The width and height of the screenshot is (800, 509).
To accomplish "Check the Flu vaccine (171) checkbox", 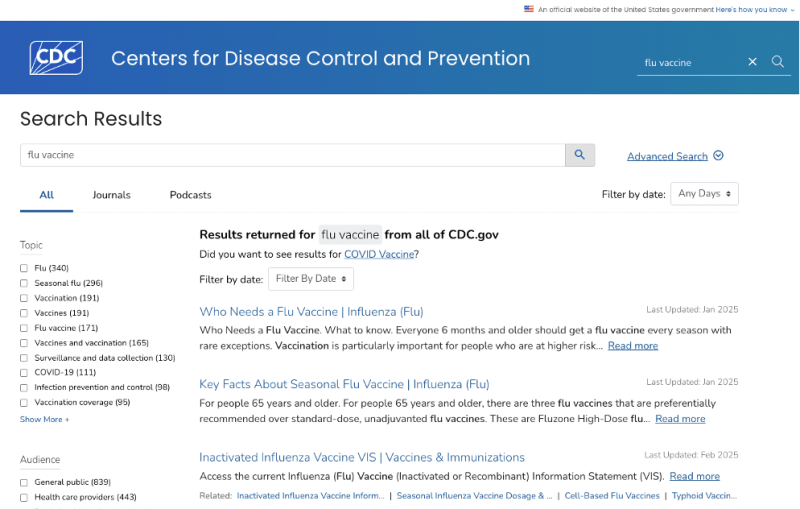I will 24,328.
